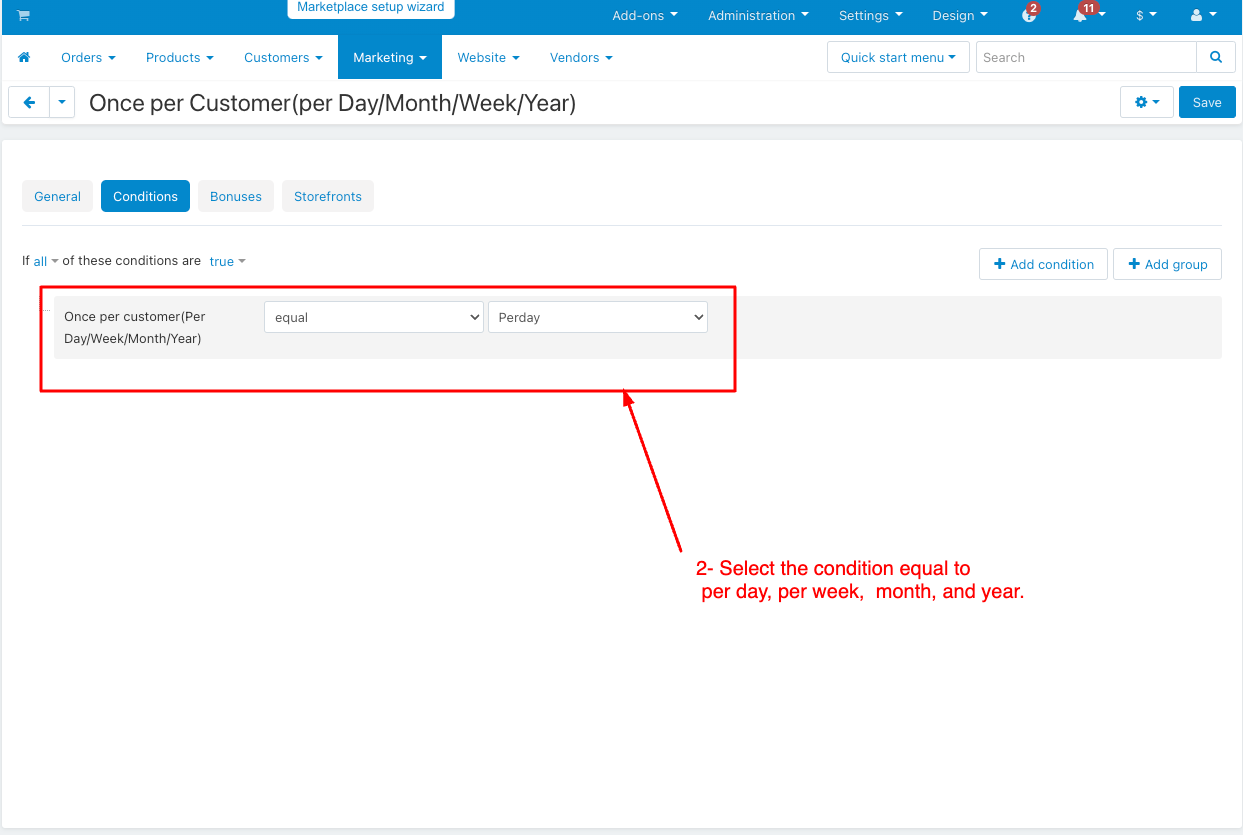Click the shopping cart icon
The height and width of the screenshot is (835, 1243).
pos(23,15)
